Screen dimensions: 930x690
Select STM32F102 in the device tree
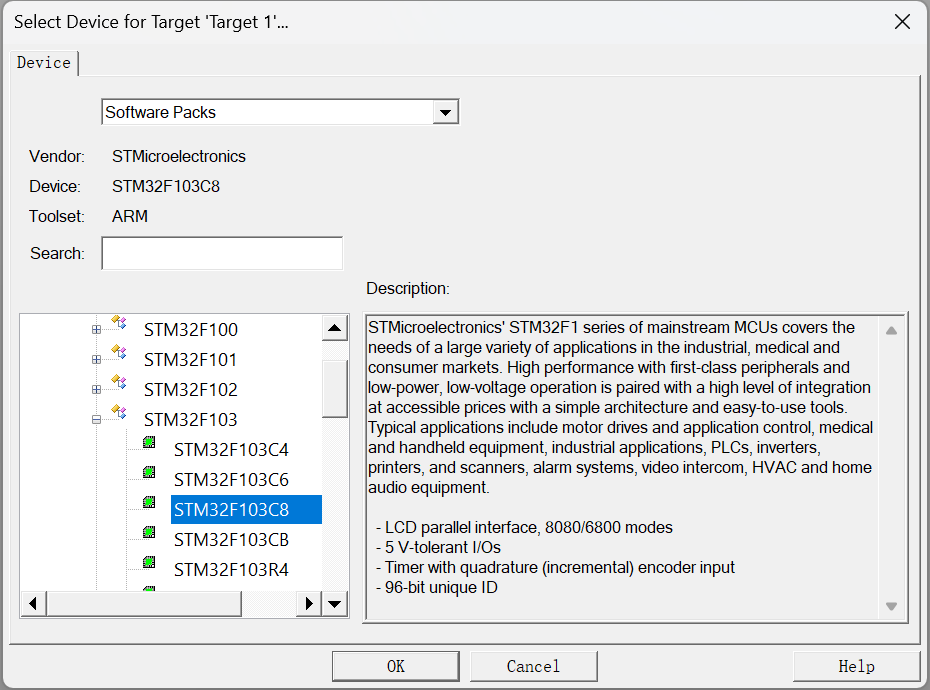(x=190, y=390)
